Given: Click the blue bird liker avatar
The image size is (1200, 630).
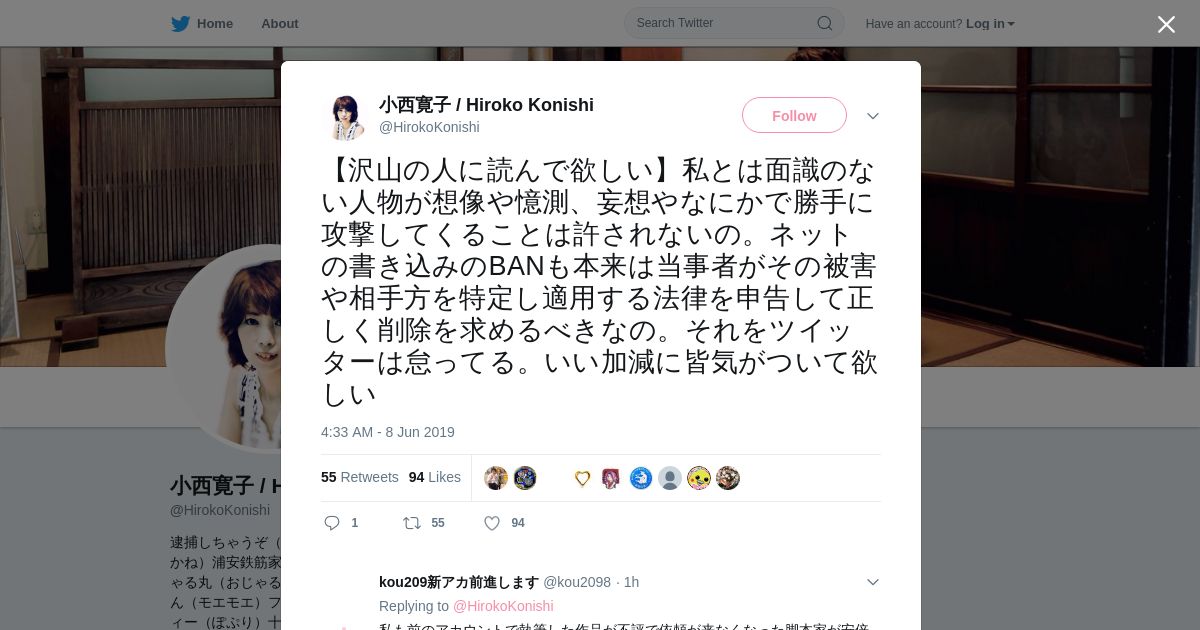Looking at the screenshot, I should pos(641,478).
